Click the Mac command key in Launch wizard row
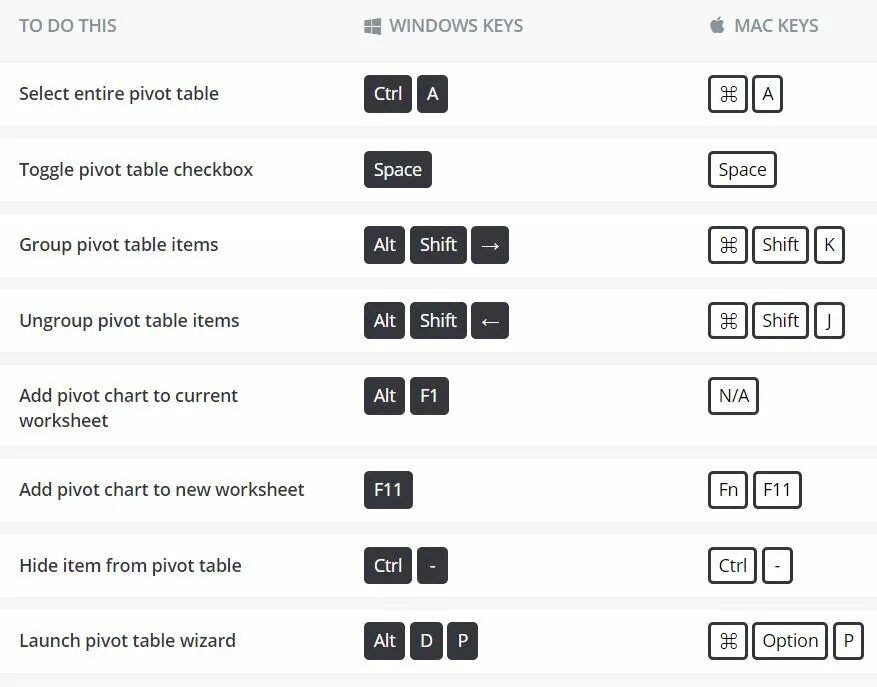This screenshot has height=687, width=877. (x=728, y=641)
